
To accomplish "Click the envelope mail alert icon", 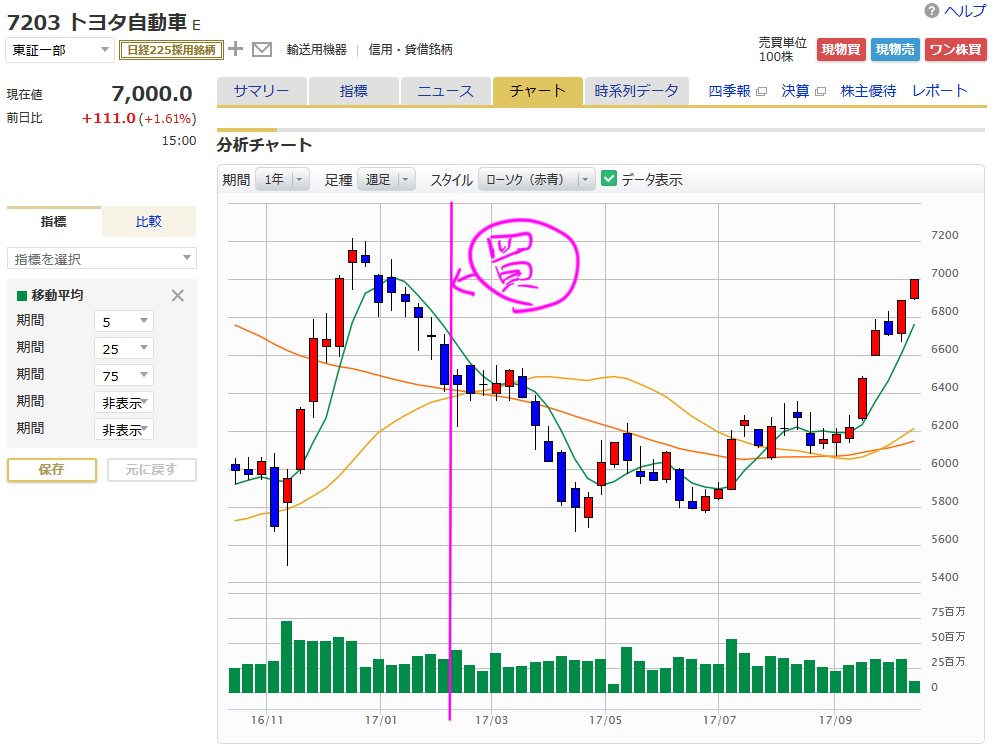I will [x=262, y=49].
